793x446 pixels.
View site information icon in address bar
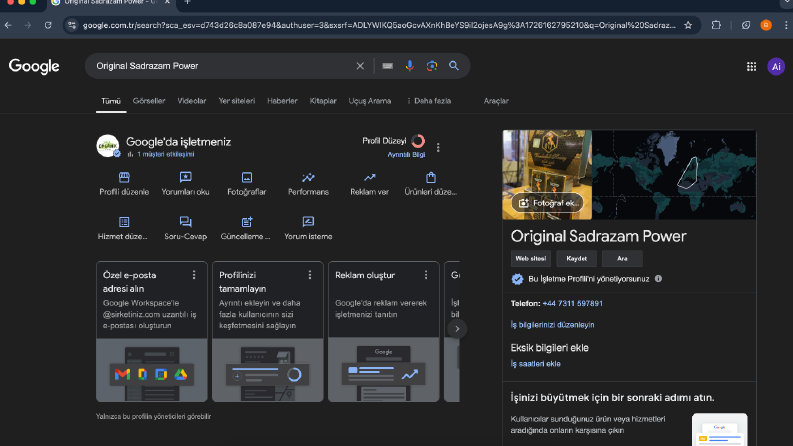coord(72,25)
